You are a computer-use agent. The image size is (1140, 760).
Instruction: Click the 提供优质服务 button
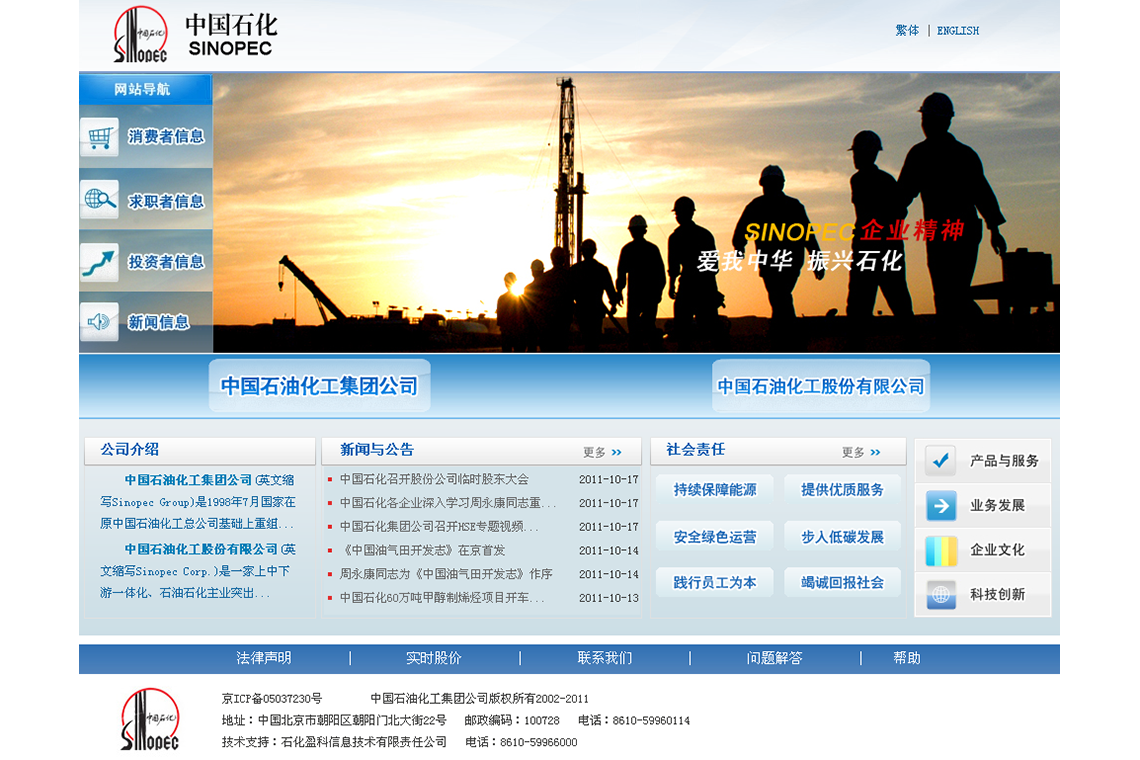[x=843, y=489]
